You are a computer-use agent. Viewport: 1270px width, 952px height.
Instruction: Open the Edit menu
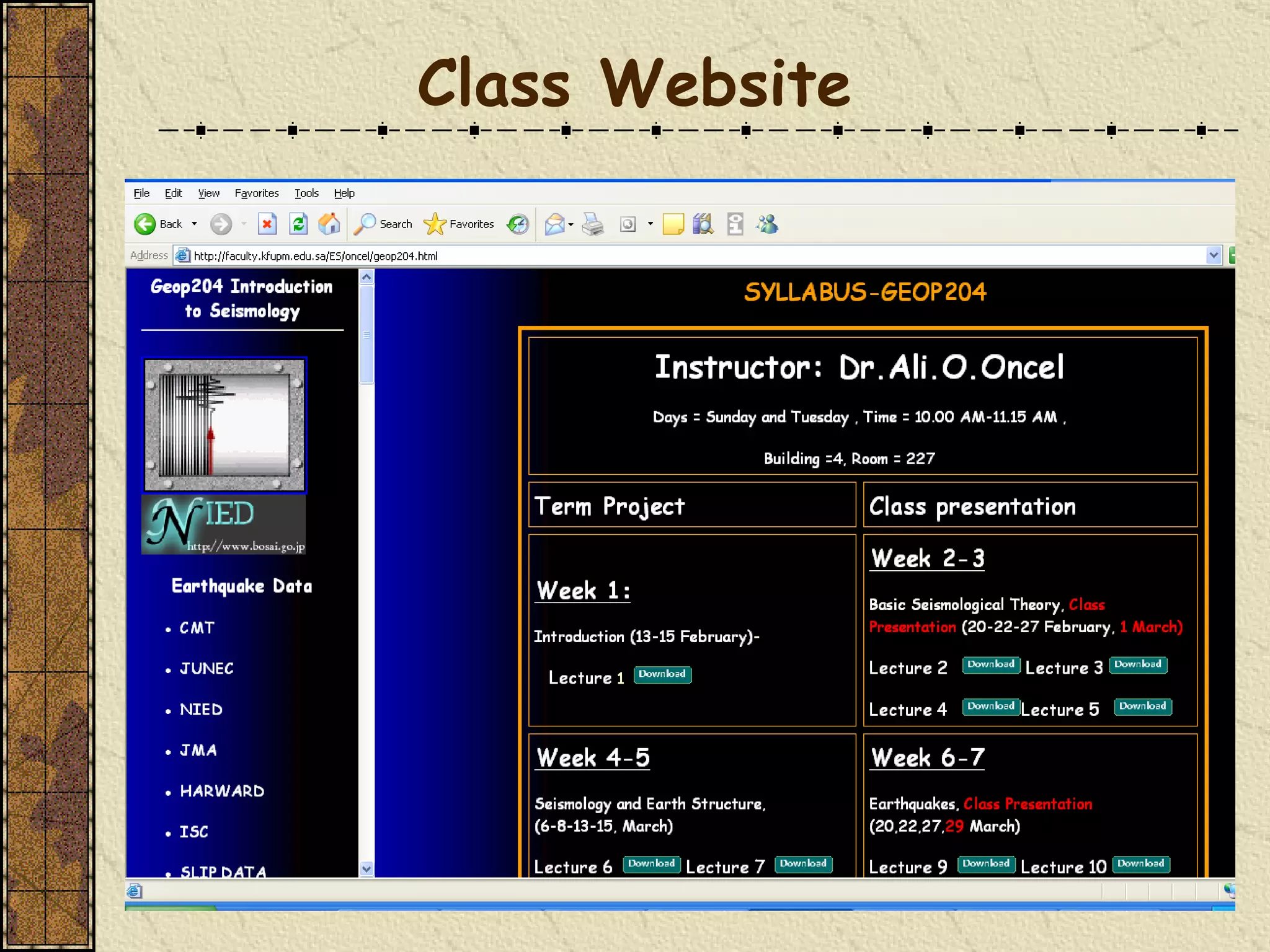[x=173, y=193]
